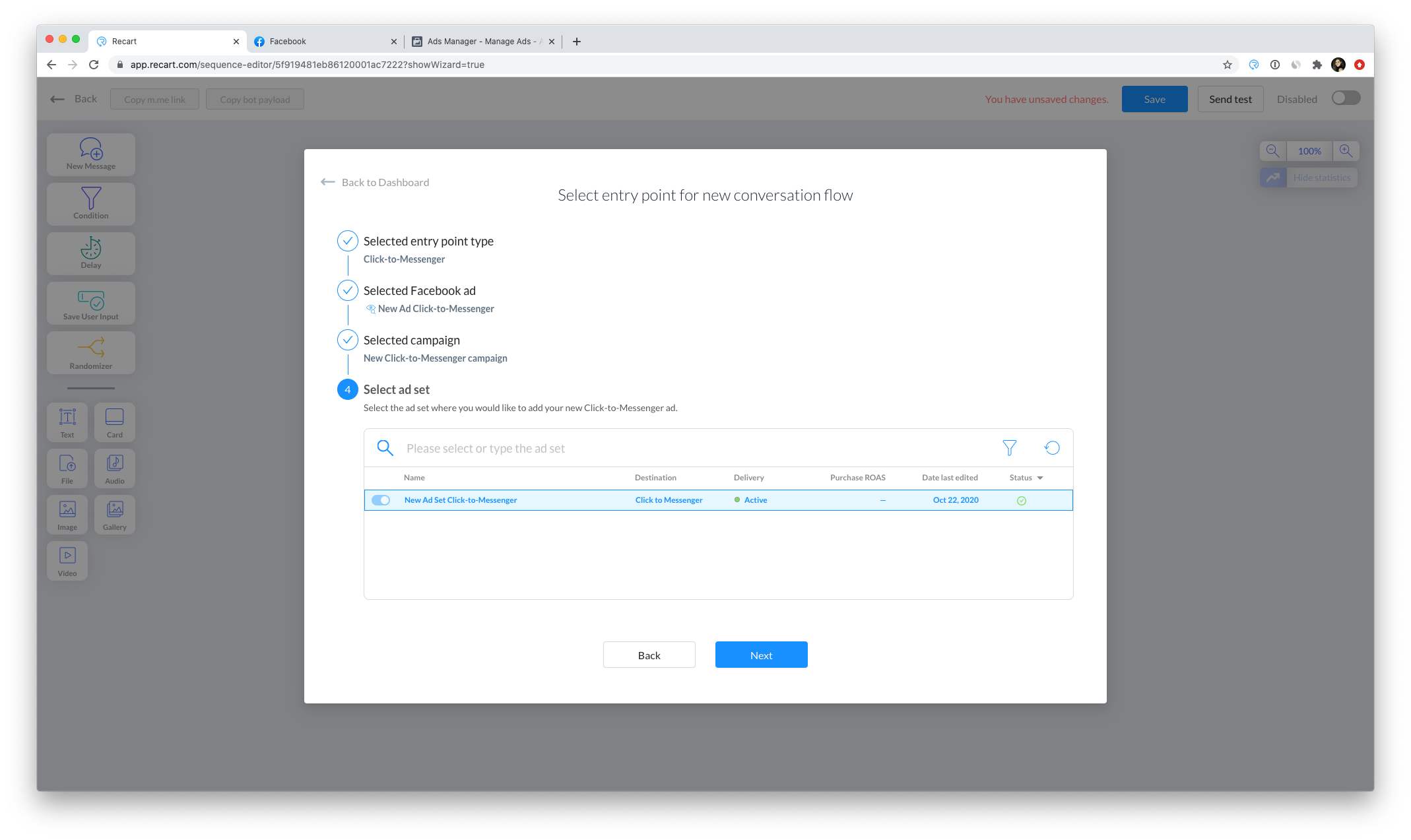Click the green status check for the ad set

pyautogui.click(x=1022, y=501)
